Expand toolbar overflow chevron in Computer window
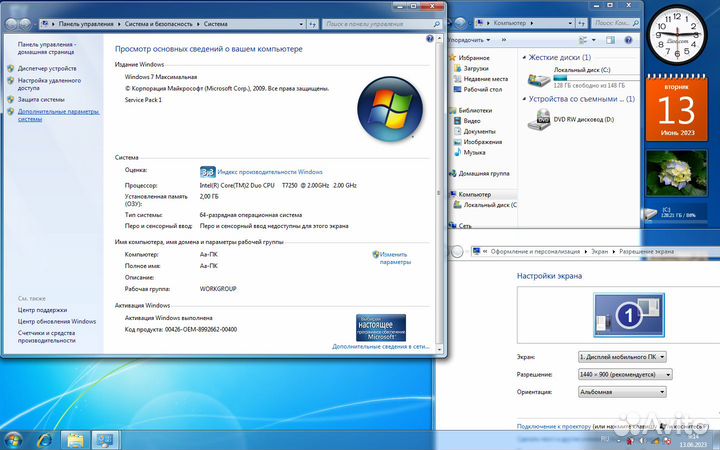The width and height of the screenshot is (720, 450). pyautogui.click(x=504, y=40)
